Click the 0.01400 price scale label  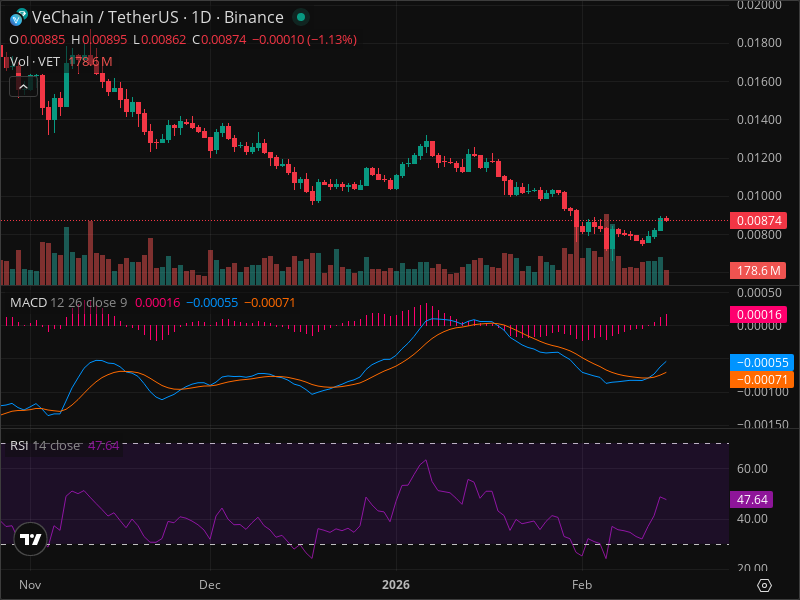tap(759, 119)
